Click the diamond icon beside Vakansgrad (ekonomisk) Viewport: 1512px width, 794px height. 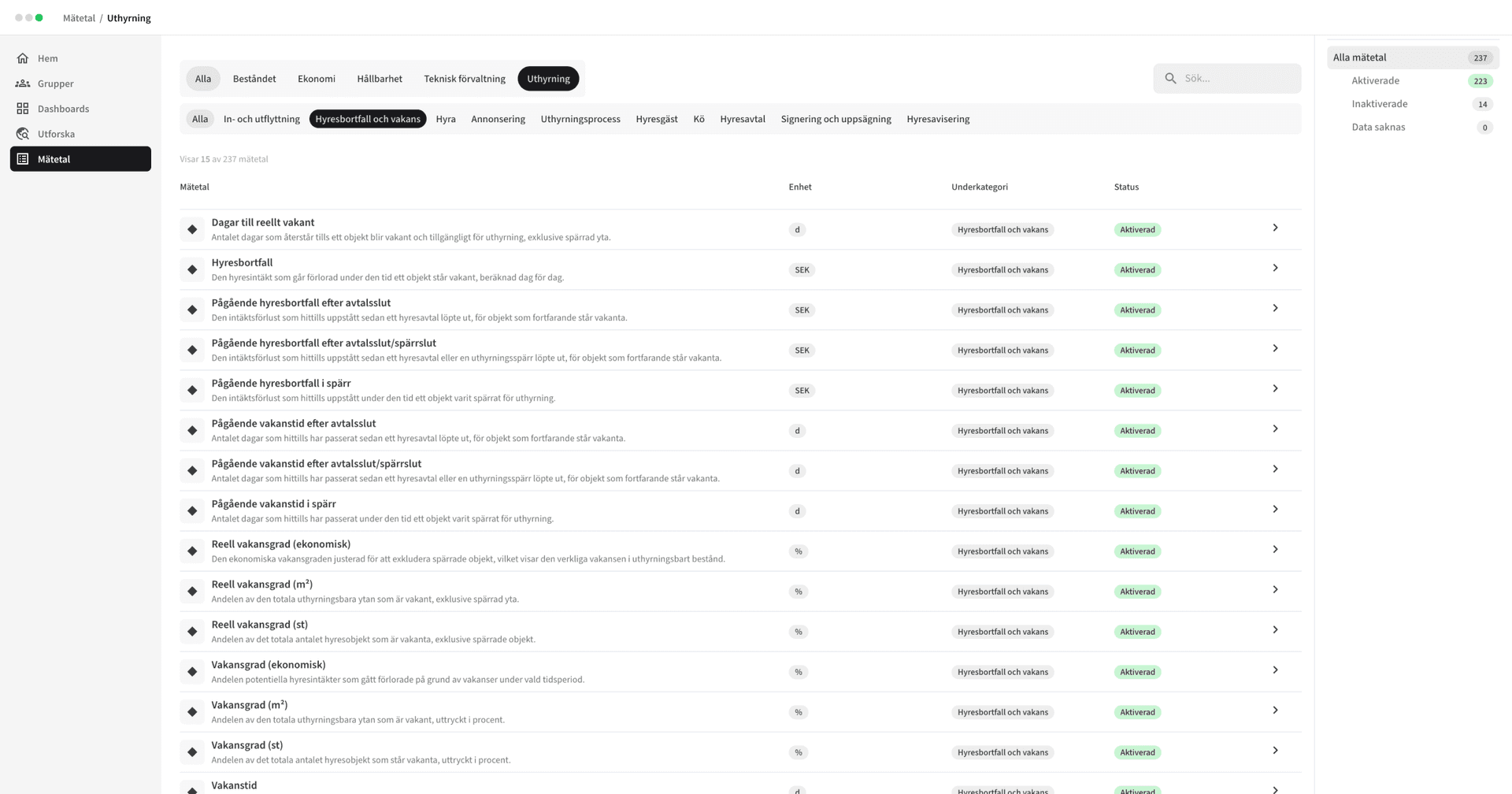pos(192,671)
